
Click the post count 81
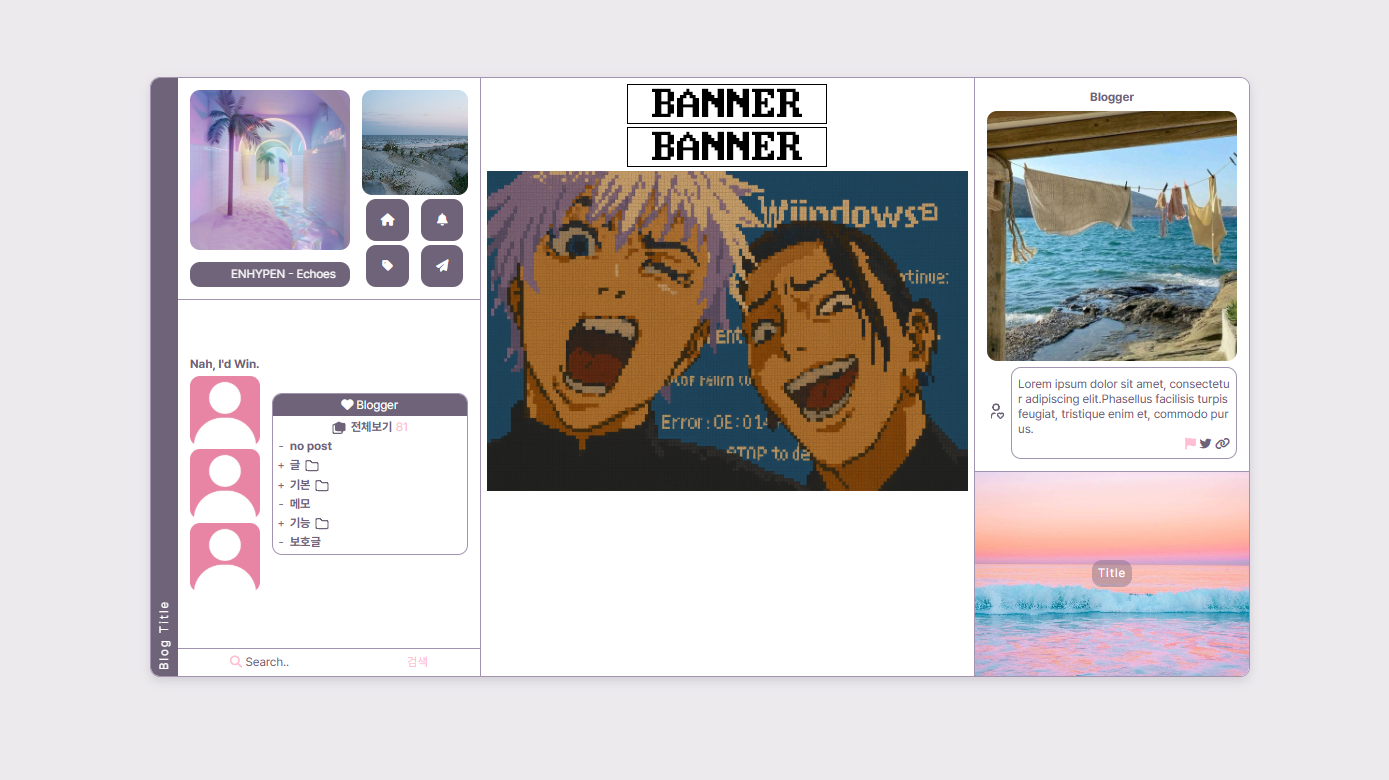tap(402, 427)
